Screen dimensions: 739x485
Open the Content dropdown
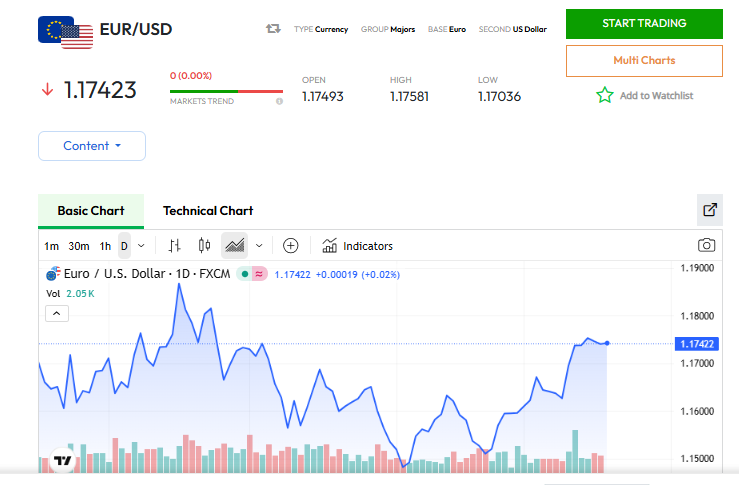pos(91,146)
